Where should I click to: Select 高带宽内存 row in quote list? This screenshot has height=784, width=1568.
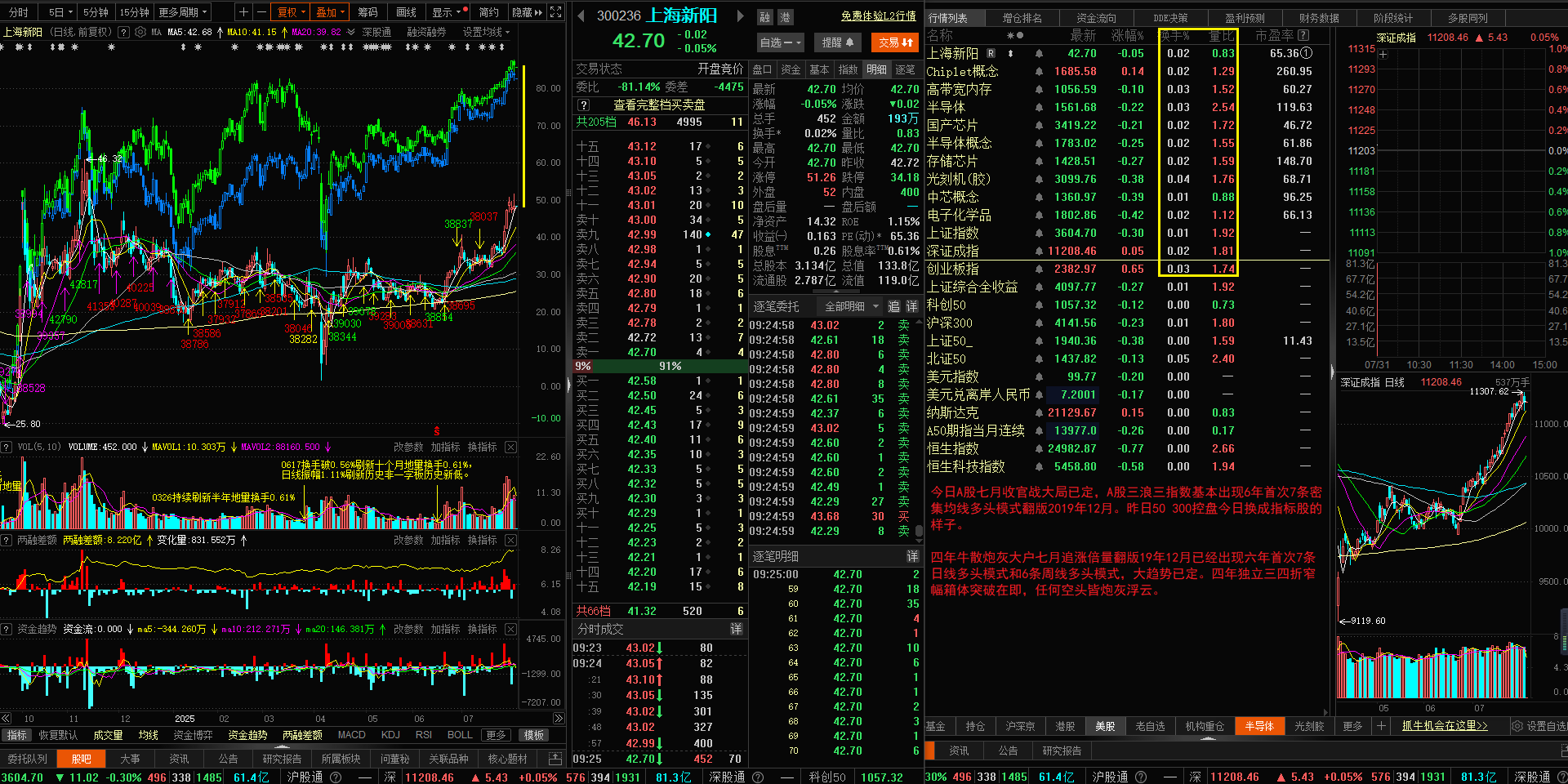[x=1127, y=89]
